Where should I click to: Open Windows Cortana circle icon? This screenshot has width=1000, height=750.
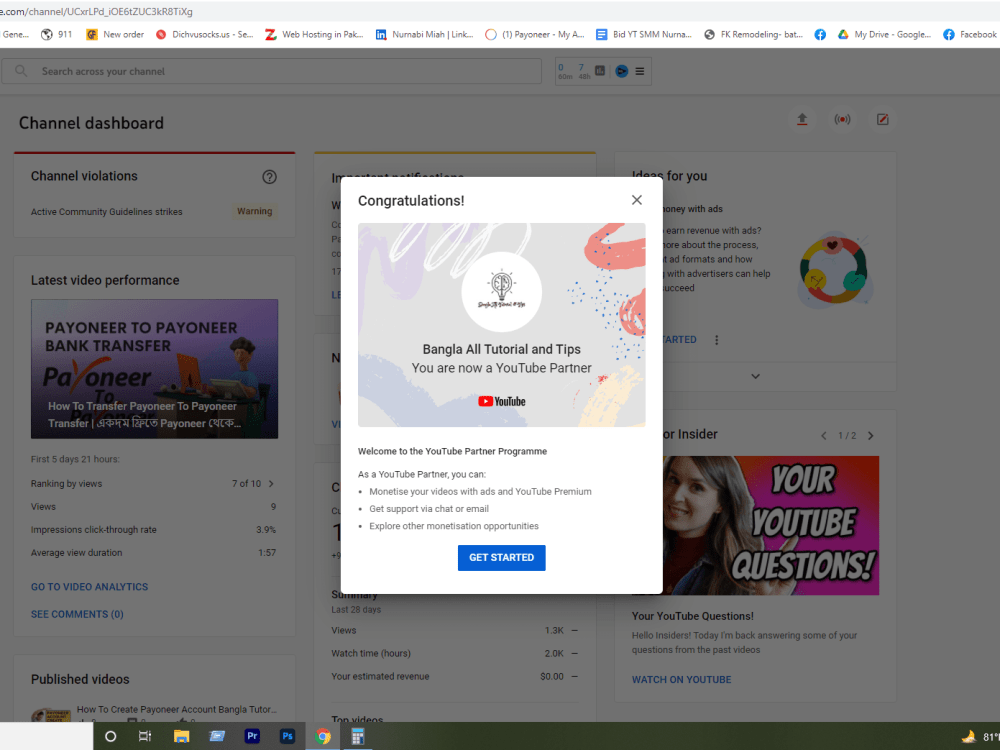110,737
